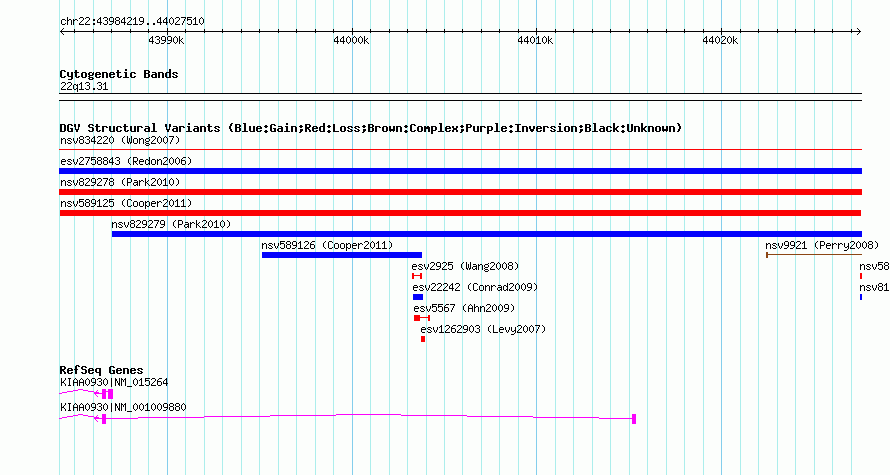Click the left arrowhead of the ruler
The image size is (890, 475).
point(62,32)
